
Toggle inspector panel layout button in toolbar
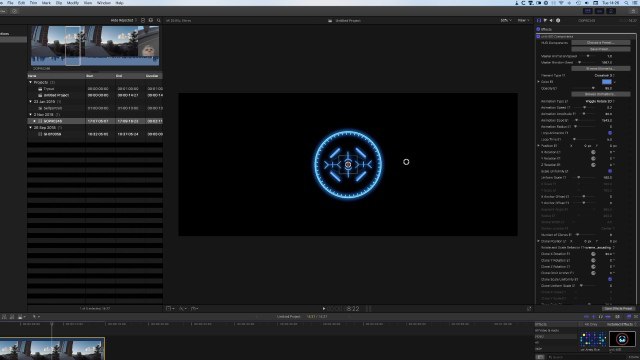click(611, 11)
